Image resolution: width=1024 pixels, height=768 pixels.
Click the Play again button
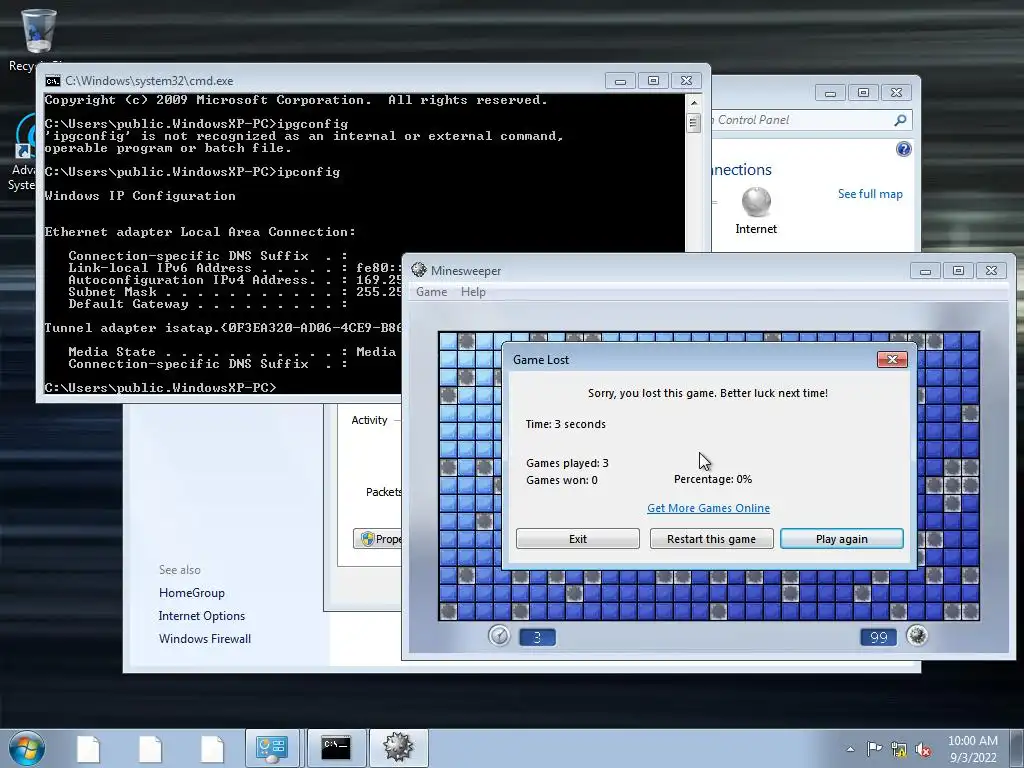coord(842,539)
